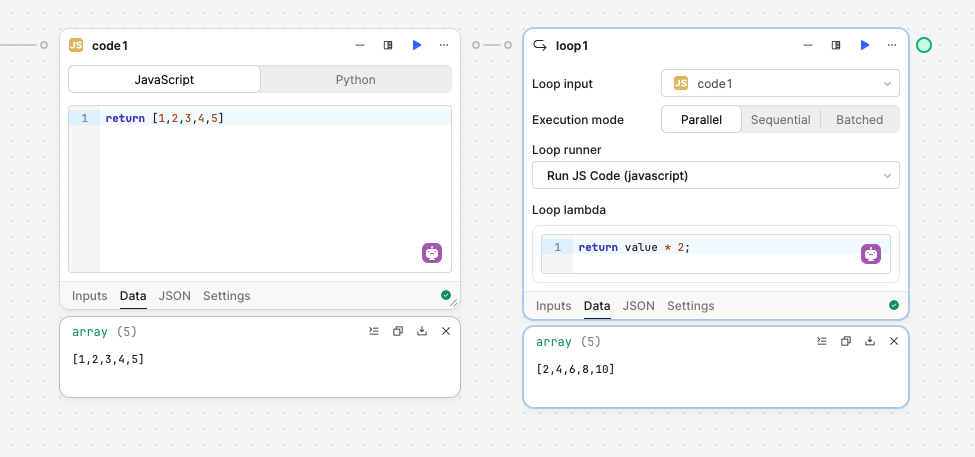Image resolution: width=975 pixels, height=457 pixels.
Task: Run the code1 block with play icon
Action: pyautogui.click(x=417, y=45)
